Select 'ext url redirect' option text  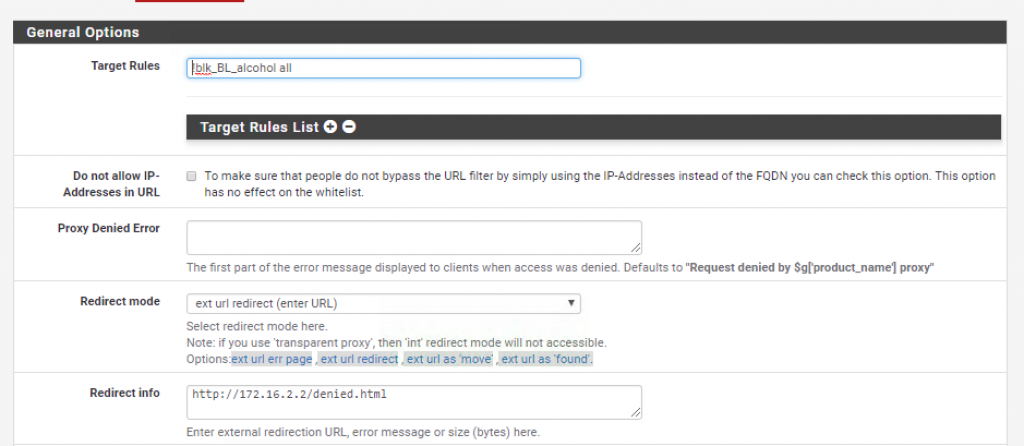(359, 359)
